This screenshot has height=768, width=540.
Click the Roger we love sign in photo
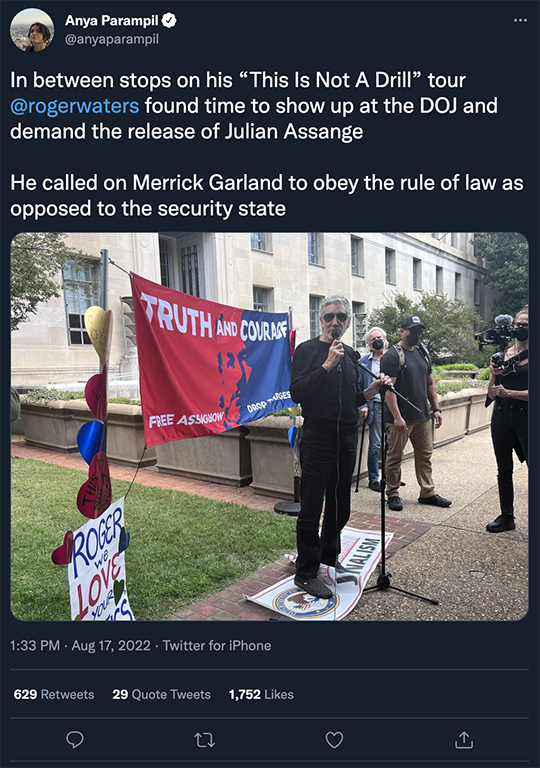[x=100, y=561]
